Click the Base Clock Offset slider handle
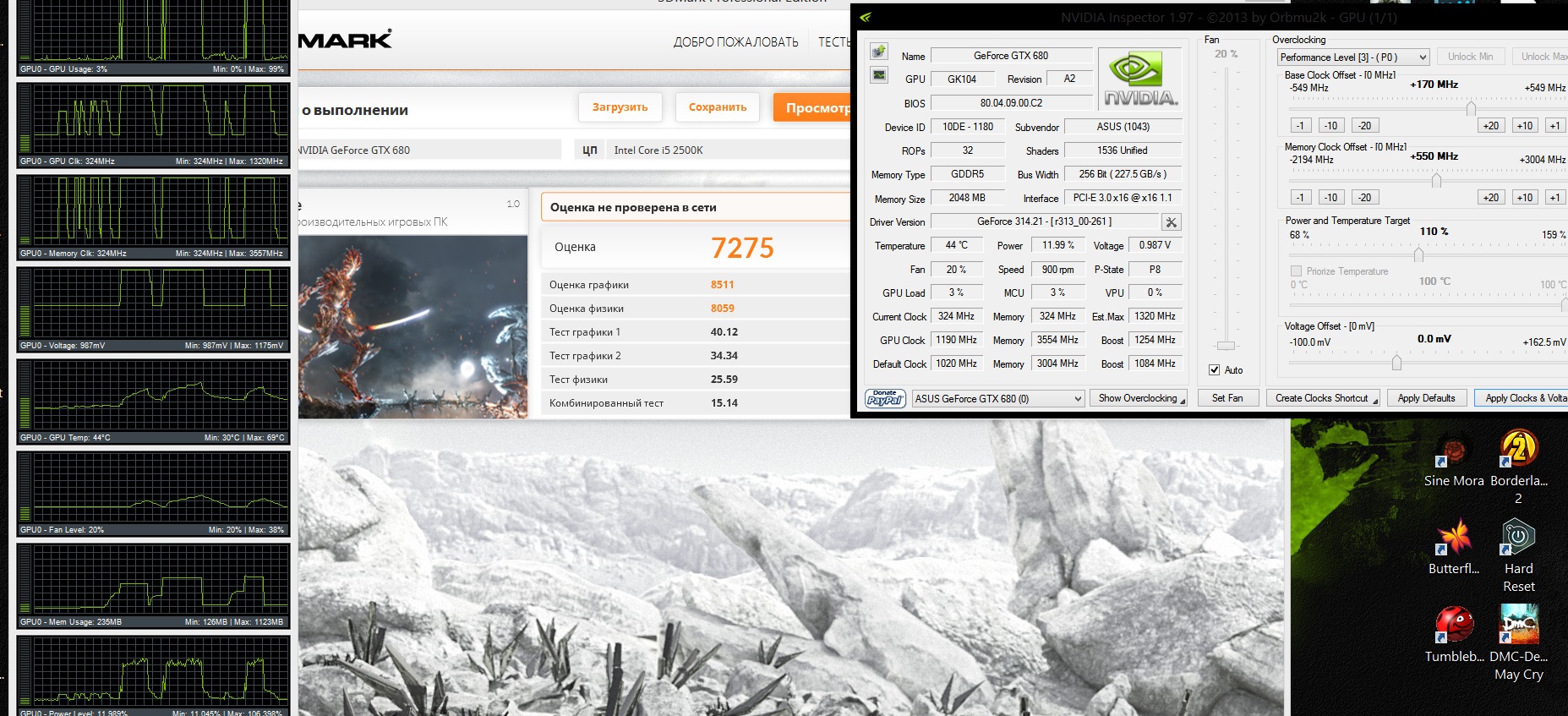1568x716 pixels. point(1471,108)
